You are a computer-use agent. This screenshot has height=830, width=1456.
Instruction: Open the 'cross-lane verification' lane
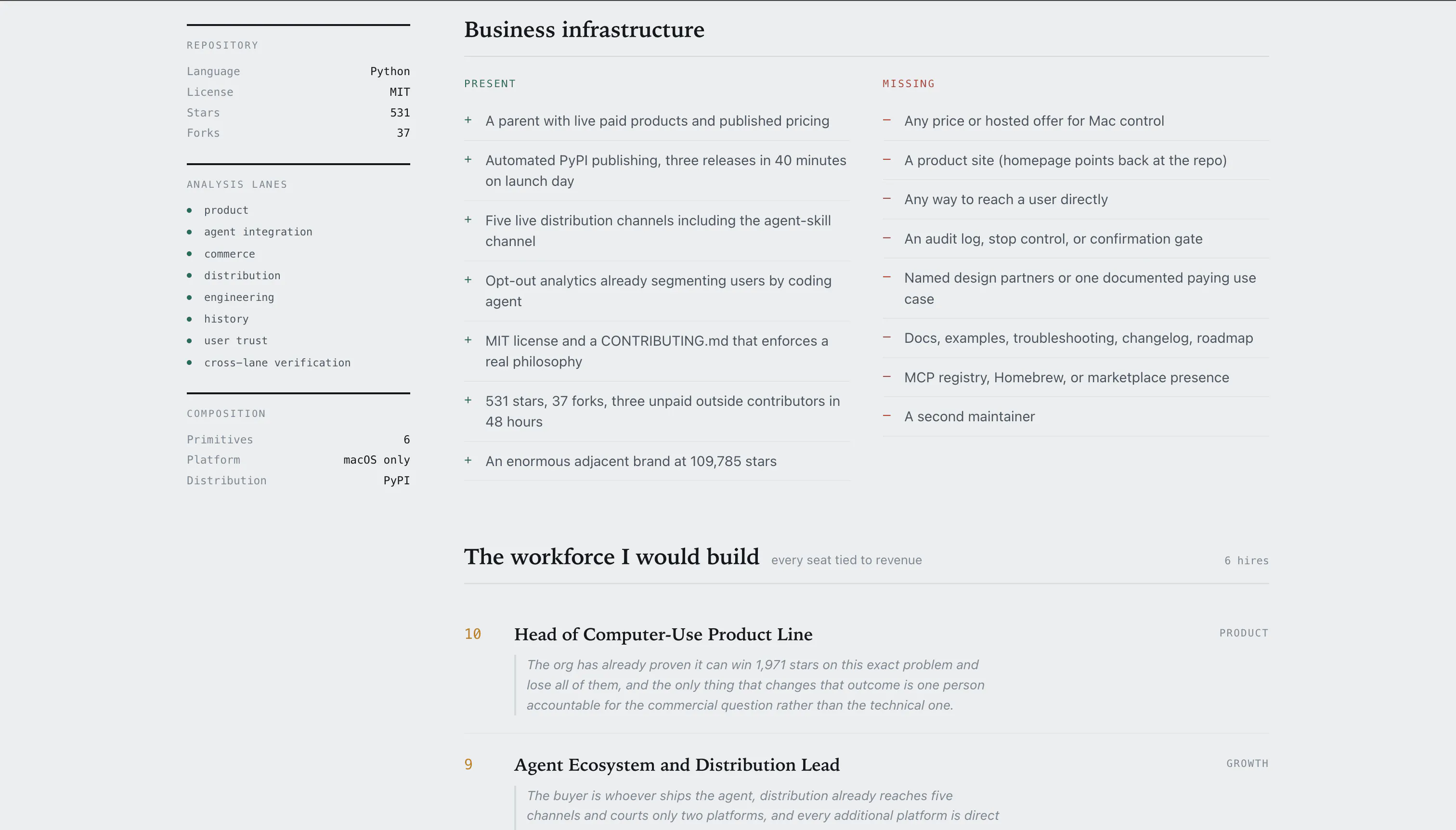[277, 363]
